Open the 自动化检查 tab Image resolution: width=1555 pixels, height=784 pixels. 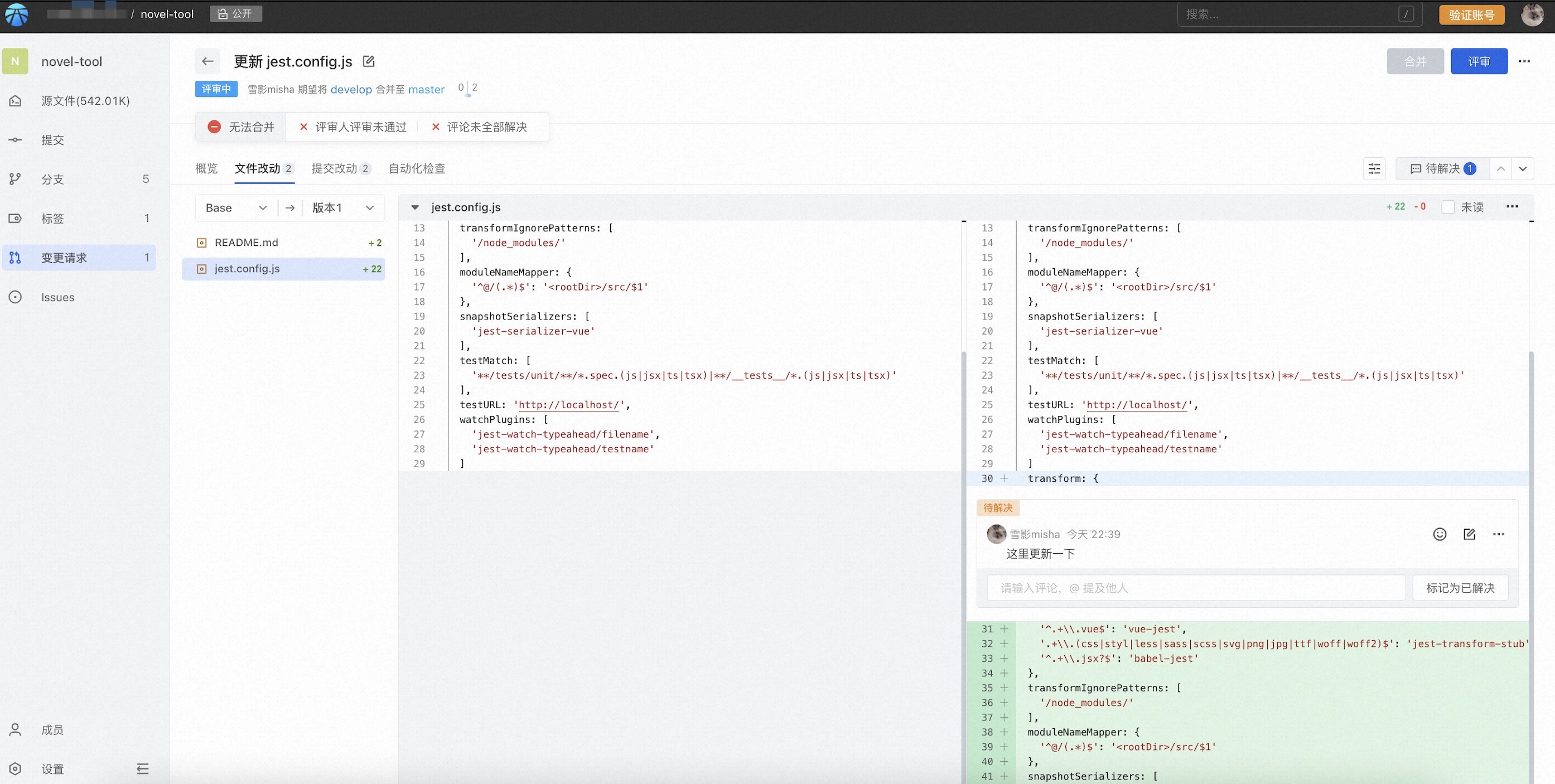click(417, 168)
